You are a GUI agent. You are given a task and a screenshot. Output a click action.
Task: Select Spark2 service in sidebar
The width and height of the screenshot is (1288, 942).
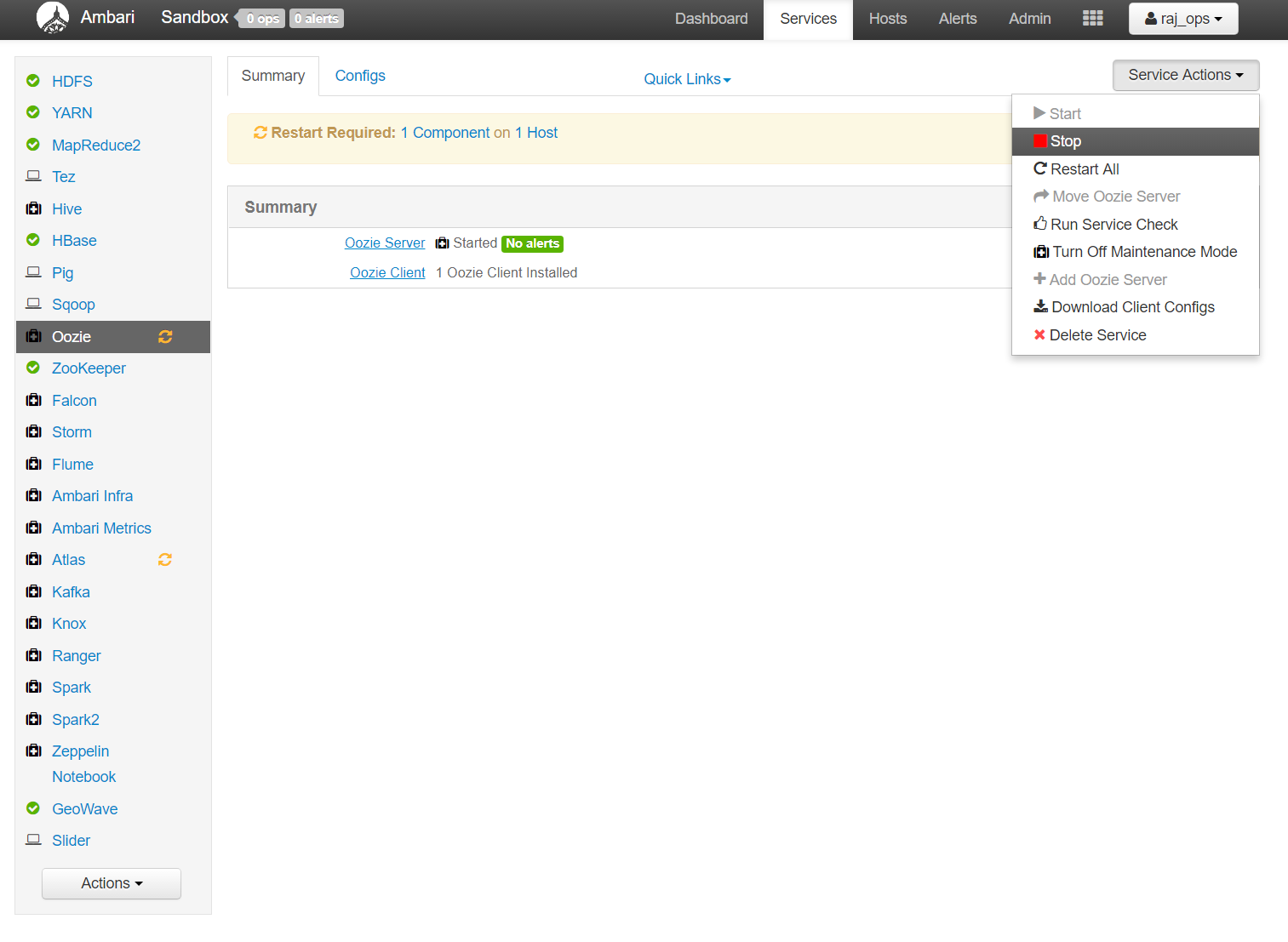(x=76, y=720)
